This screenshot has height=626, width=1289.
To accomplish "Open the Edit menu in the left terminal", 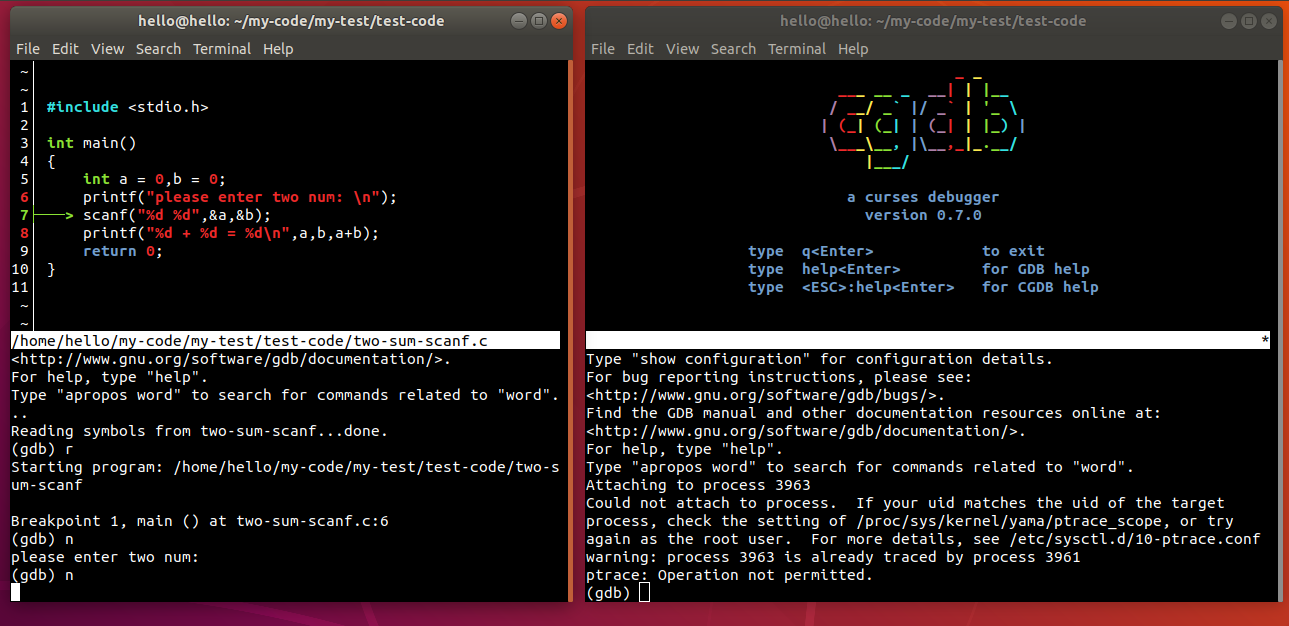I will [x=65, y=48].
